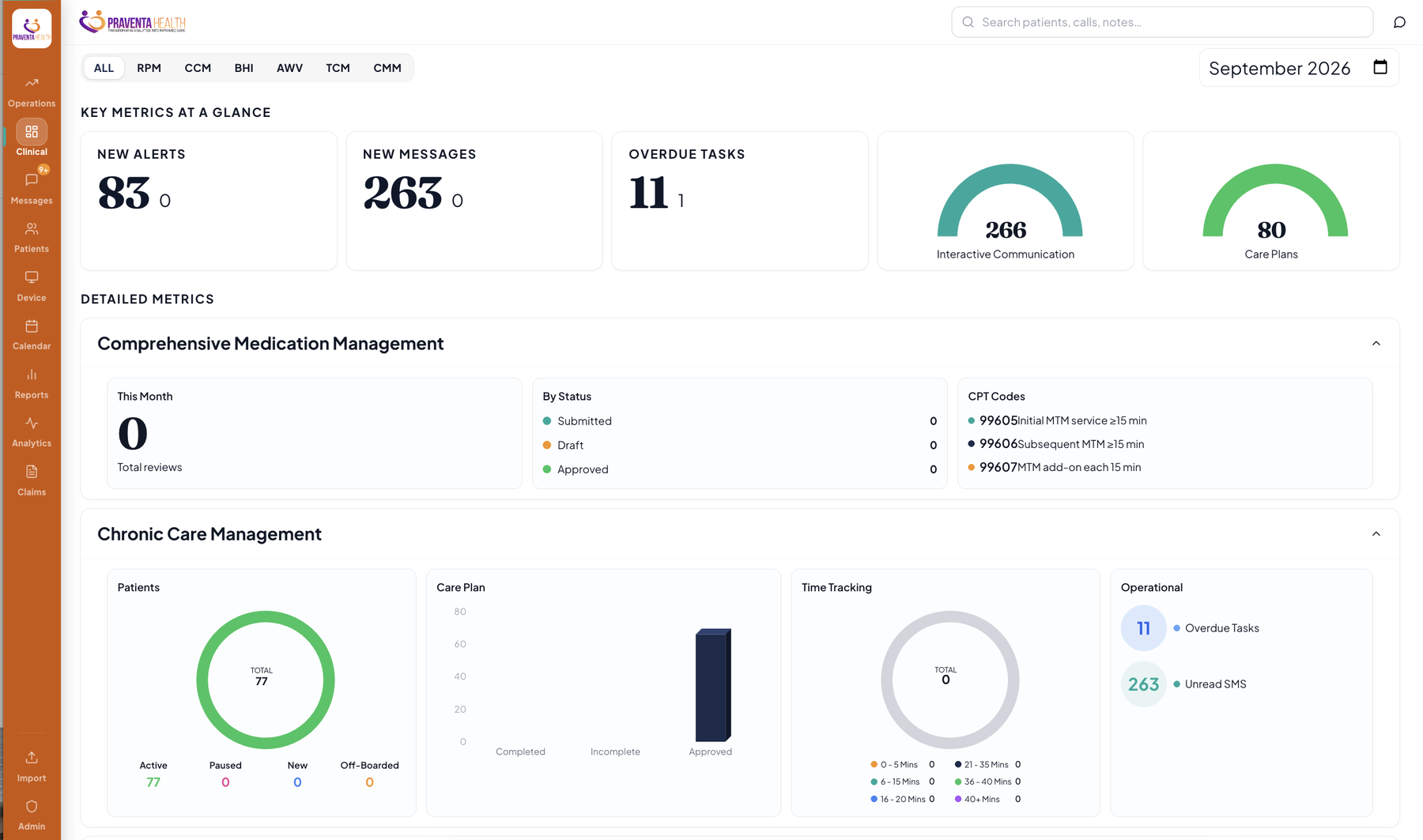Click the Praventa Health sidebar logo

pos(32,28)
